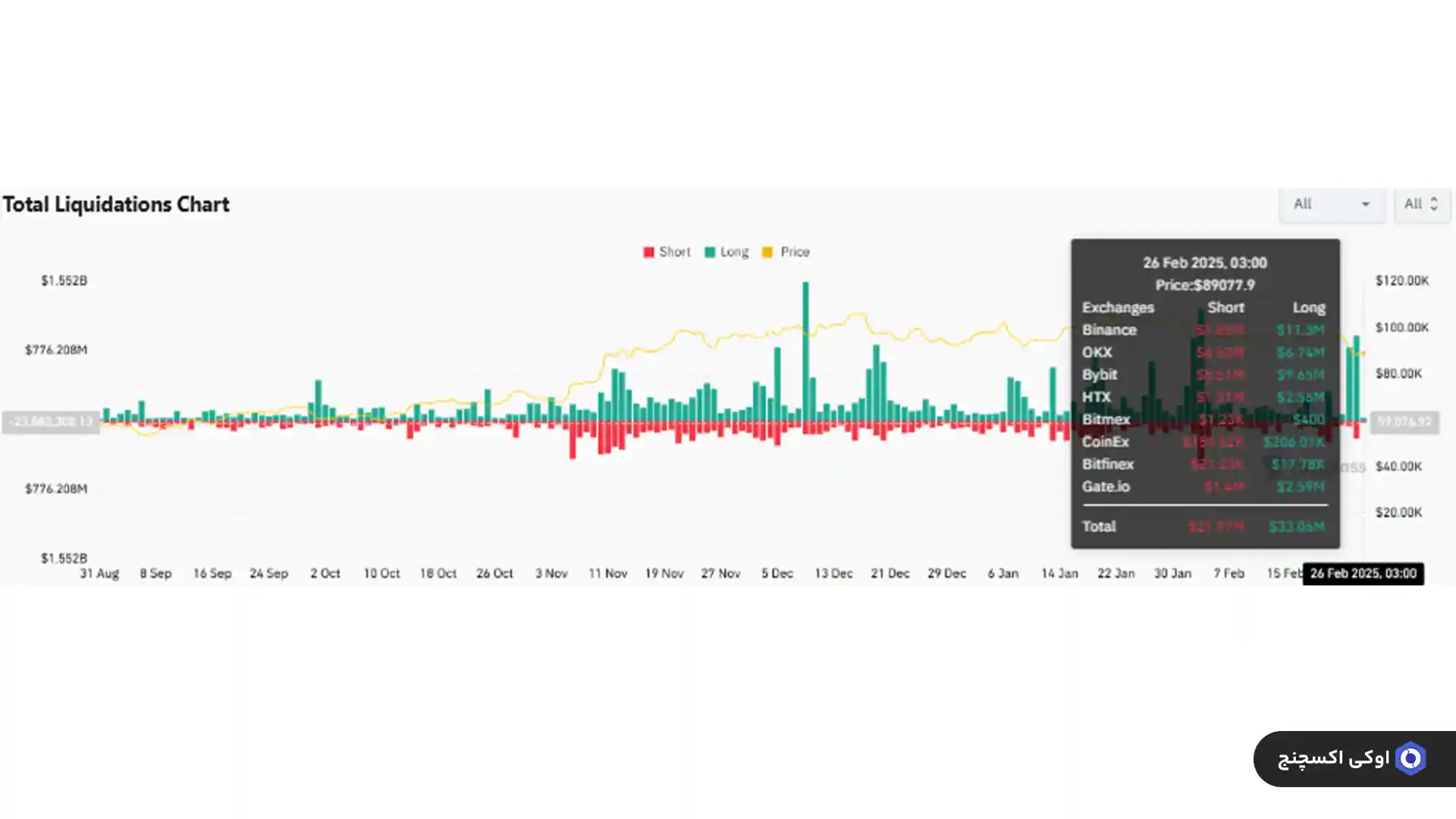Image resolution: width=1456 pixels, height=819 pixels.
Task: Click the Total row in the tooltip
Action: tap(1204, 526)
